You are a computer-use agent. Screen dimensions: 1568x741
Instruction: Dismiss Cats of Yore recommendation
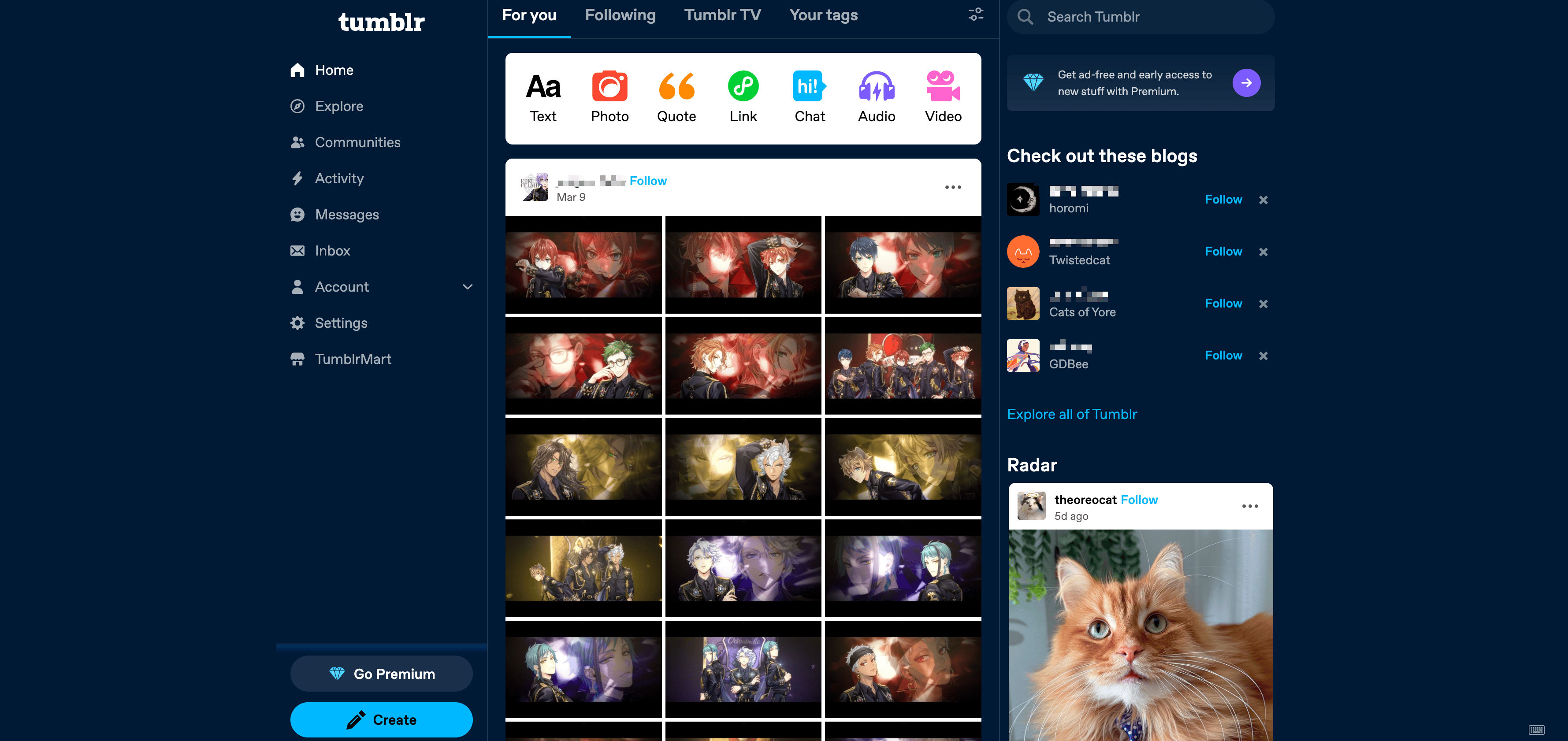[x=1263, y=304]
